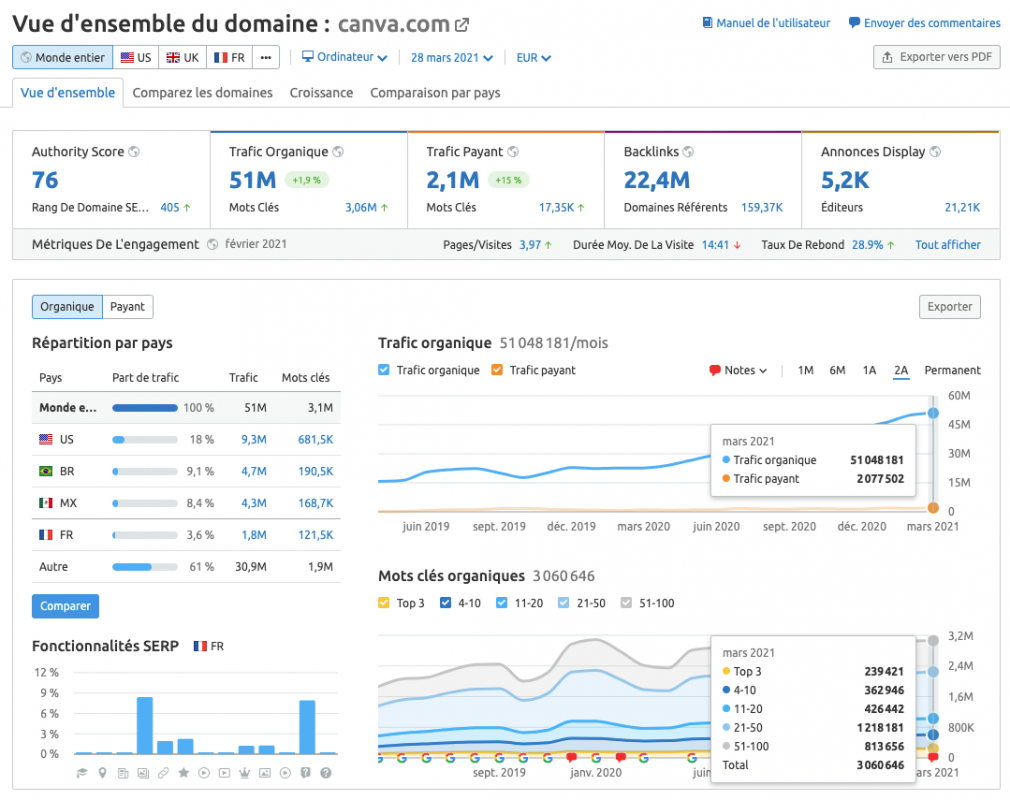This screenshot has width=1010, height=800.
Task: Select the 1M time range
Action: tap(806, 370)
